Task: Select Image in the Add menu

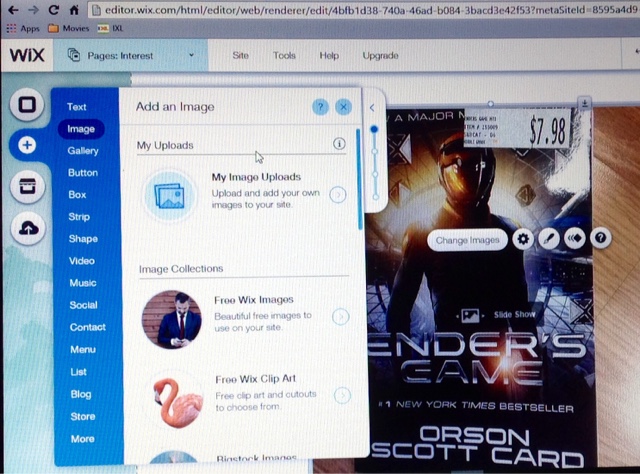Action: pos(81,129)
